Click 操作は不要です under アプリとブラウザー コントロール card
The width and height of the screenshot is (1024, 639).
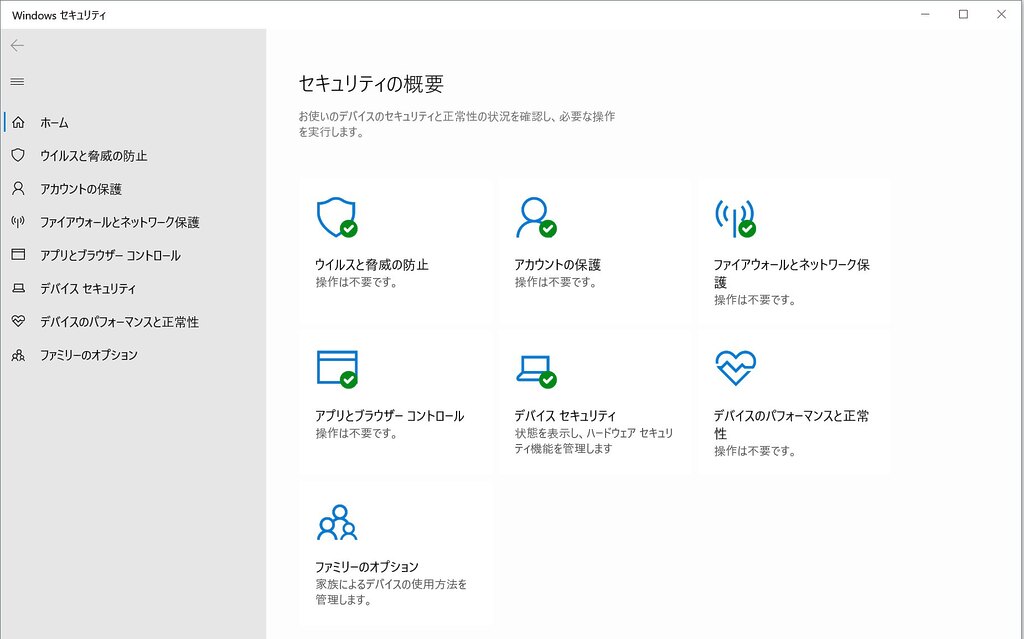pos(357,433)
